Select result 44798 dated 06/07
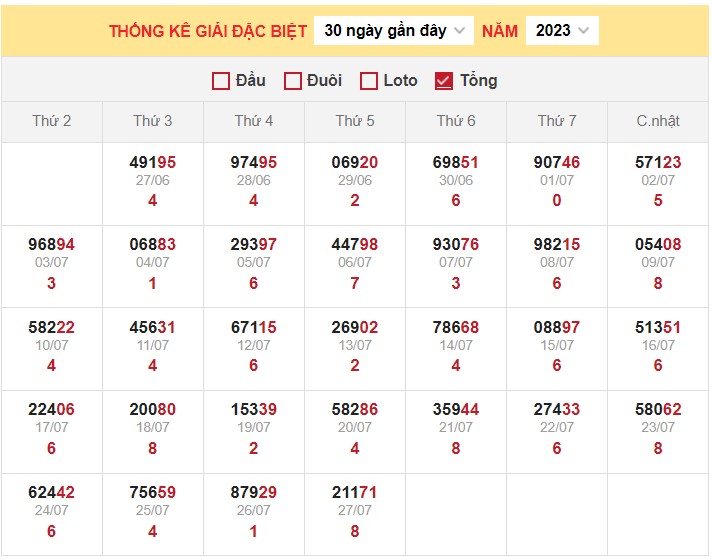Screen dimensions: 712x560 pos(355,244)
